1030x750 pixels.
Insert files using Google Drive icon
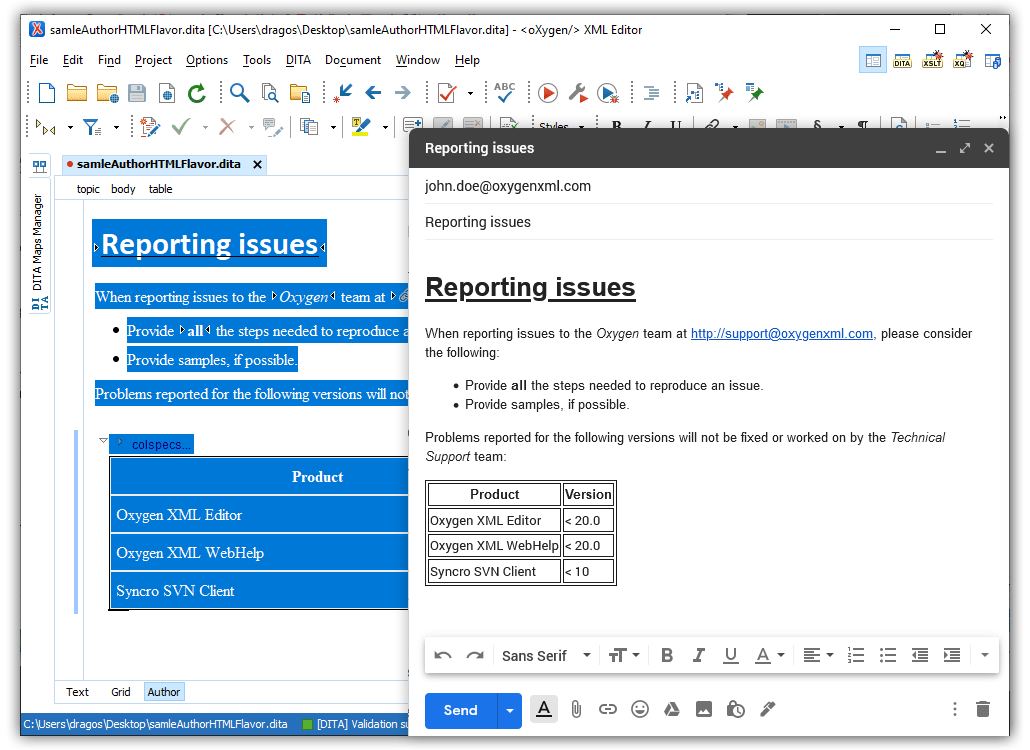[671, 709]
